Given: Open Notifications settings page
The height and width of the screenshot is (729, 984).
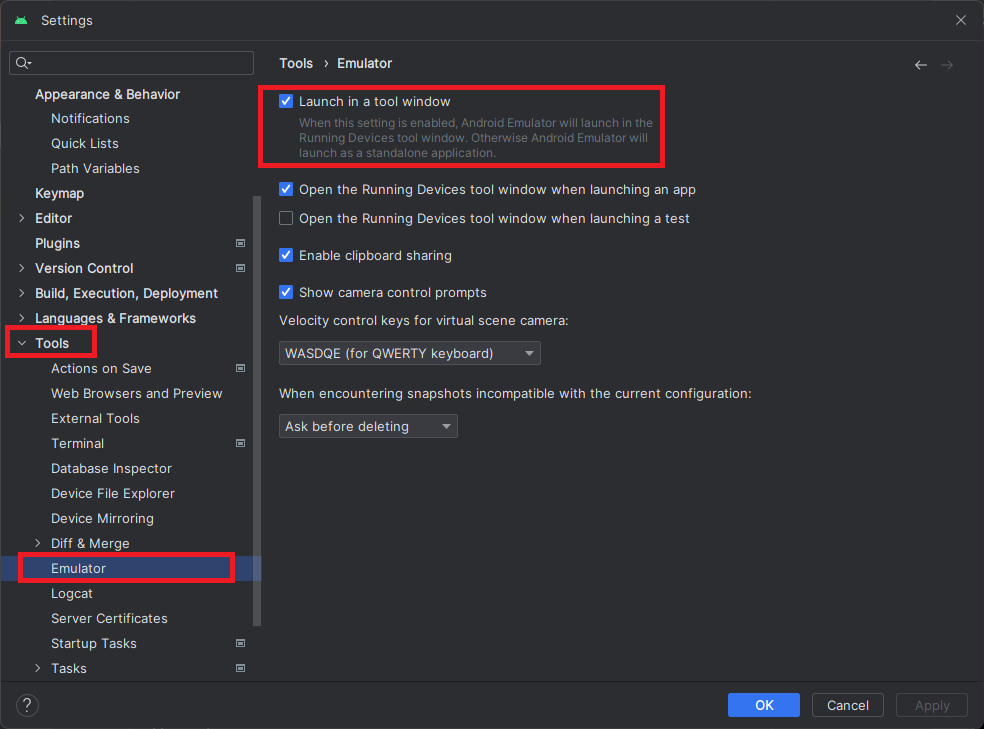Looking at the screenshot, I should [90, 119].
